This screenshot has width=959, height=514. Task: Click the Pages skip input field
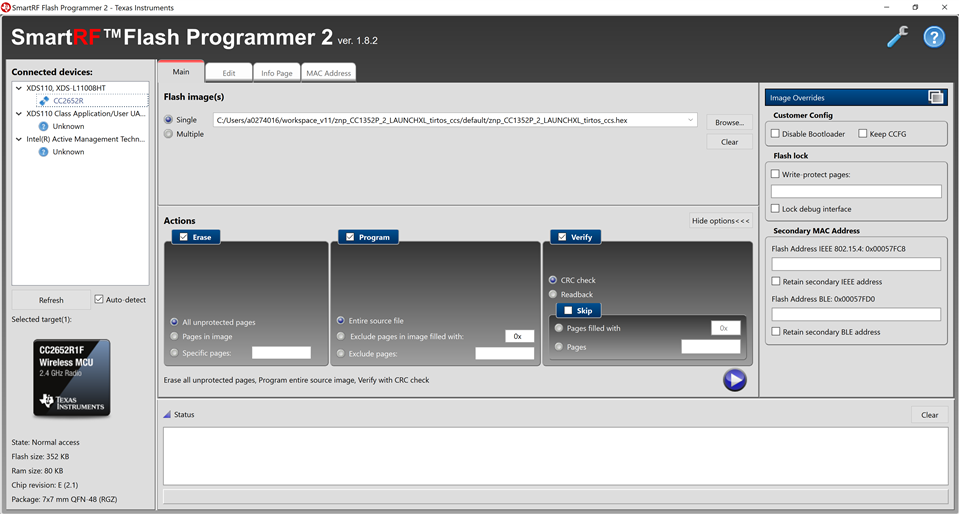point(711,347)
